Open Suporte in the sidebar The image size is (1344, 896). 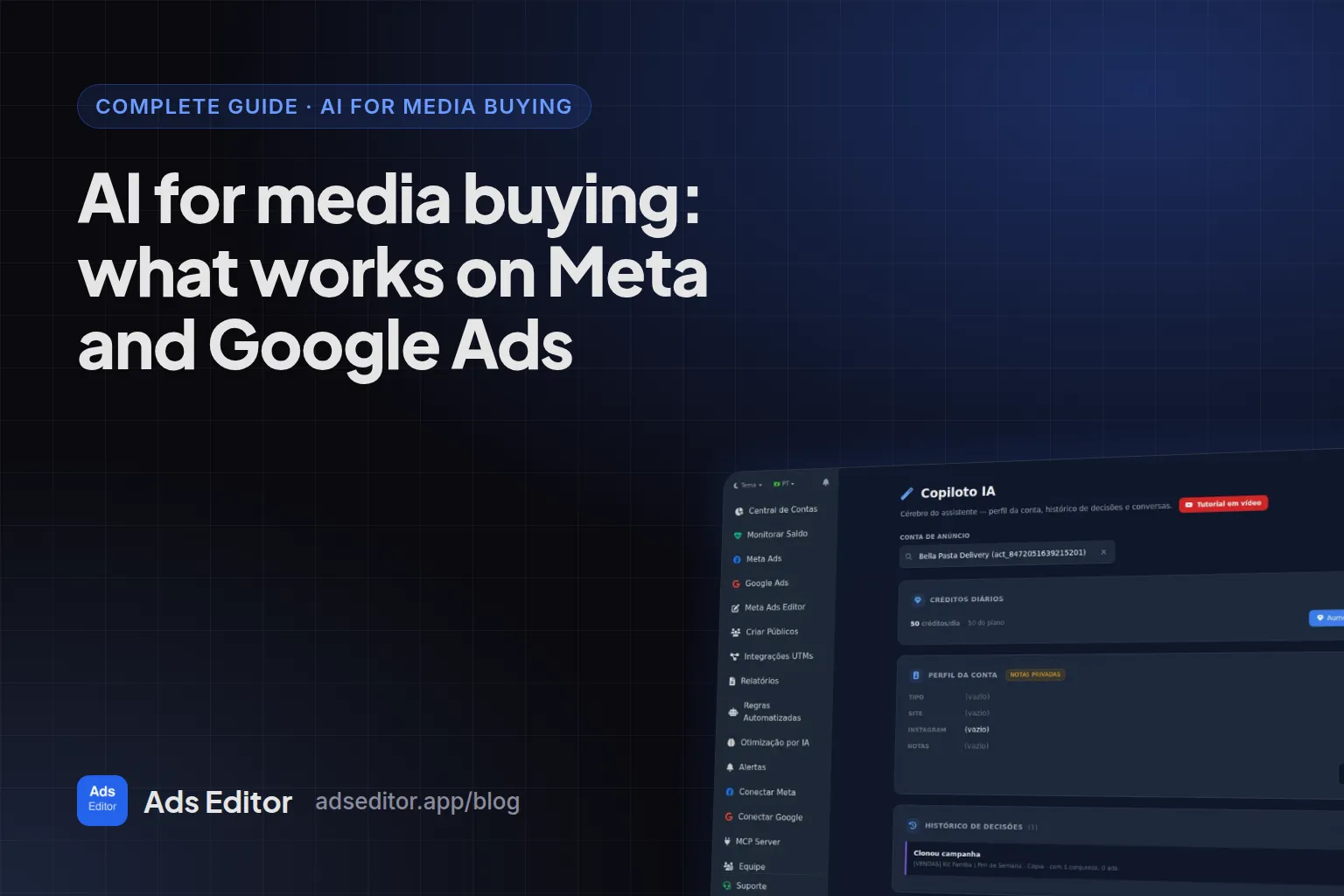(744, 885)
